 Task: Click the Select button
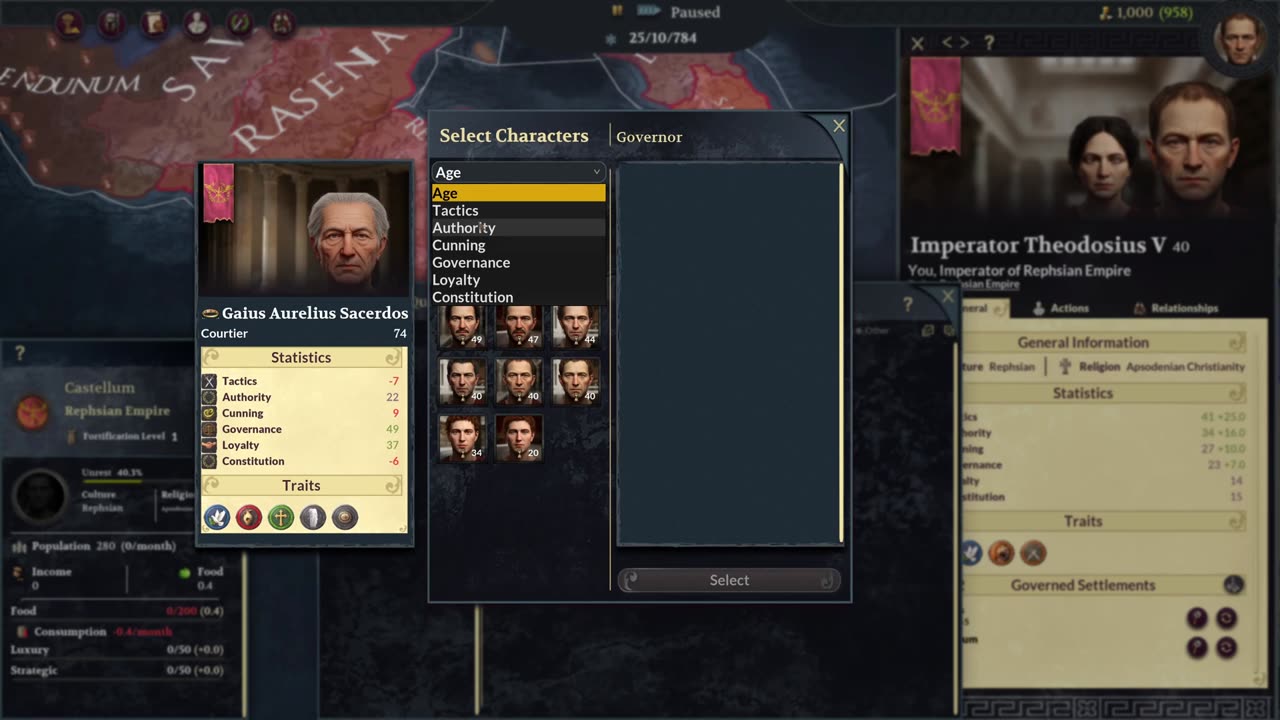tap(729, 580)
